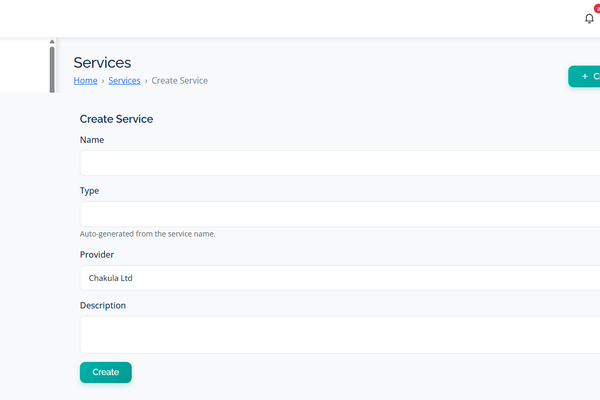Click the Create Service breadcrumb text

(x=179, y=80)
